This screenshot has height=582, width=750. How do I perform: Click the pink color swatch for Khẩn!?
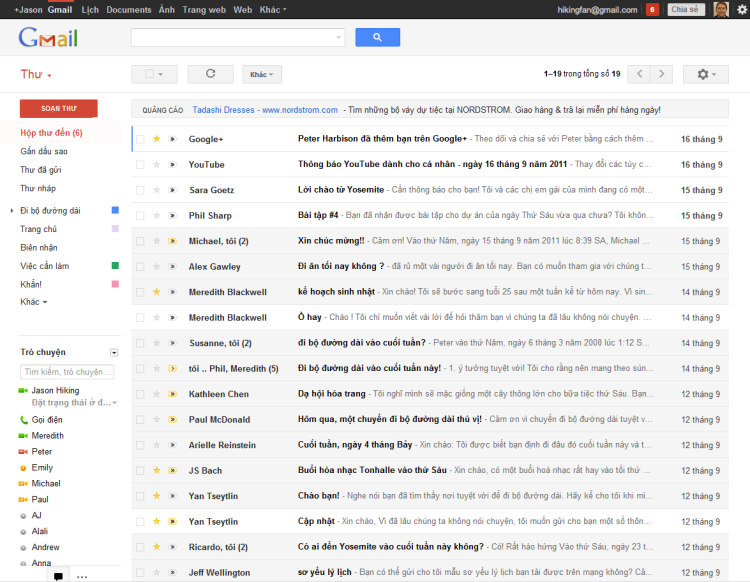[x=115, y=284]
